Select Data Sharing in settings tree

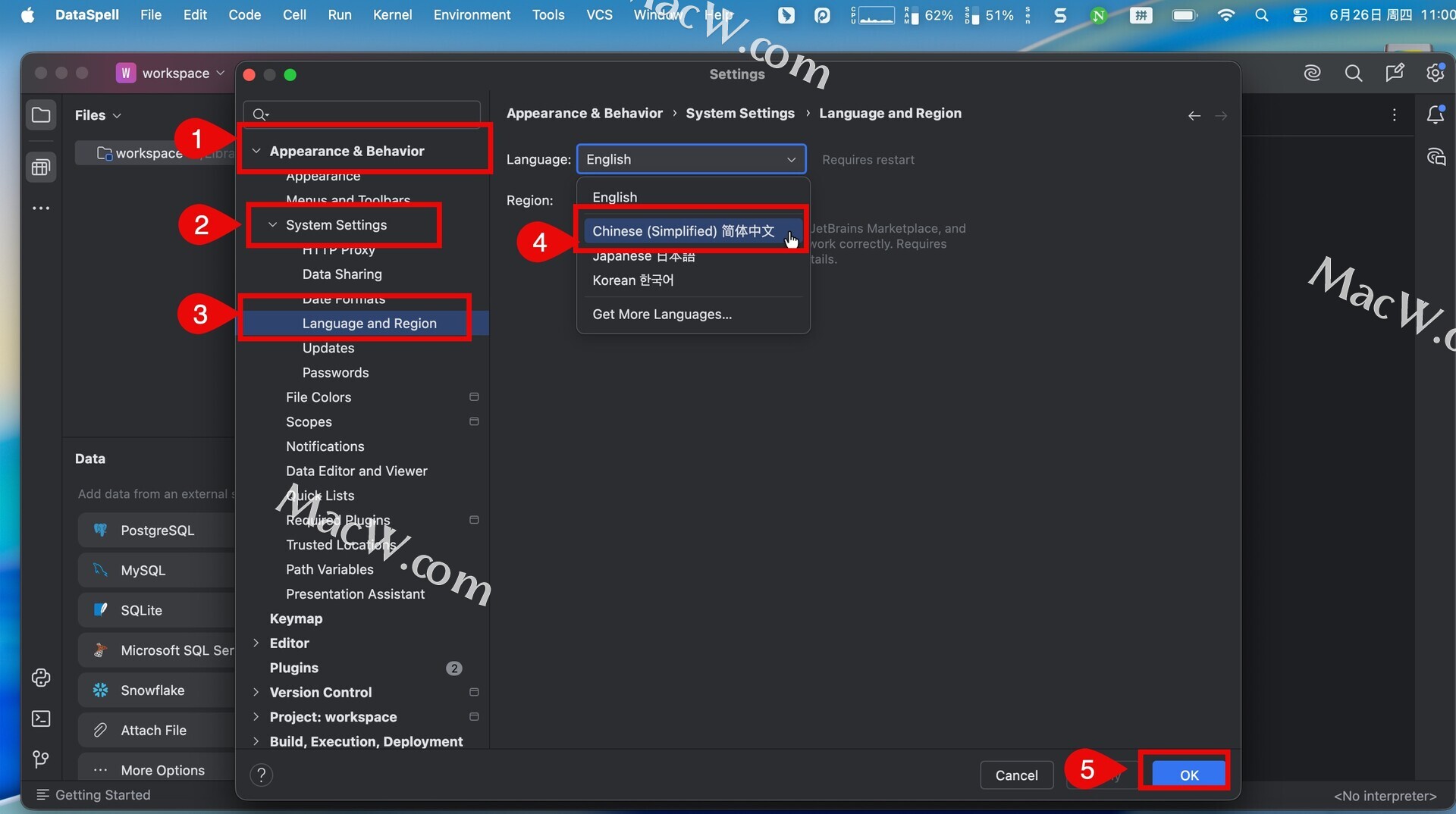point(341,274)
